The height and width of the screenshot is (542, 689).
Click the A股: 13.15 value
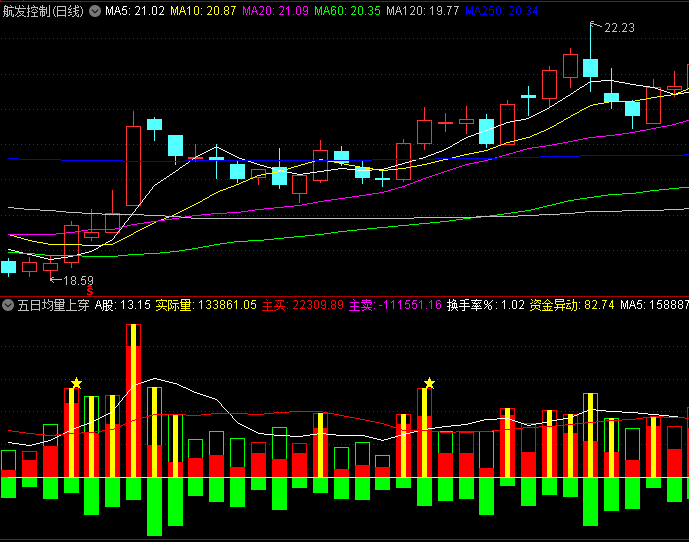coord(123,305)
